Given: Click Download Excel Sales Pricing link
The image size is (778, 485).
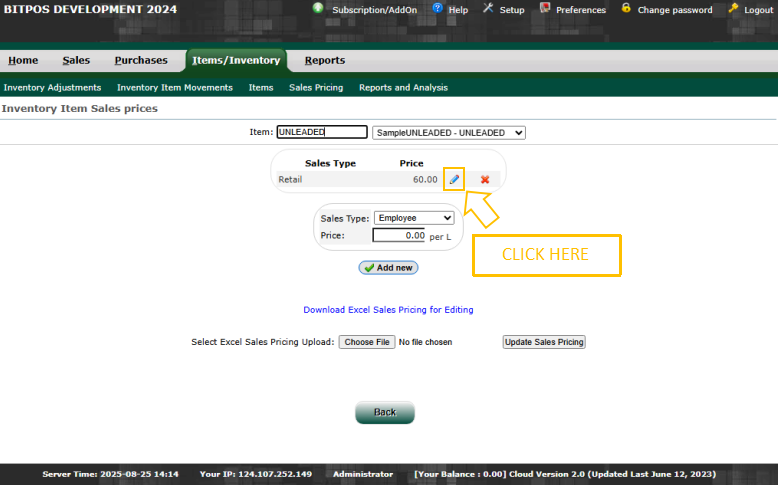Looking at the screenshot, I should (388, 310).
